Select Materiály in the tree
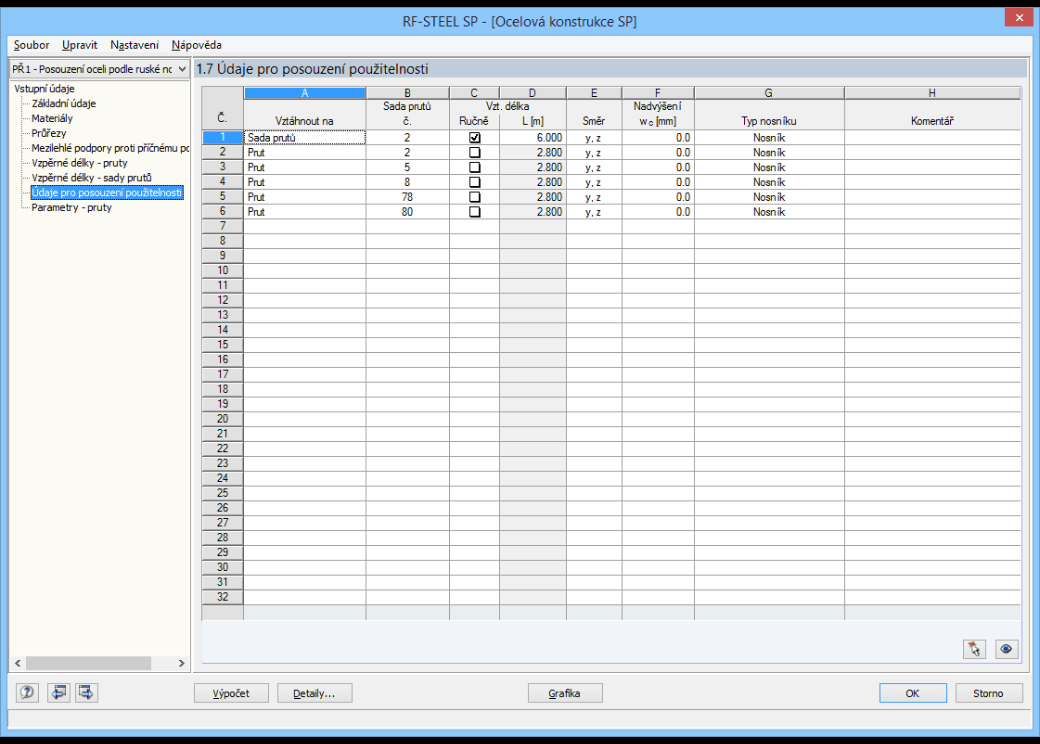 pos(52,118)
